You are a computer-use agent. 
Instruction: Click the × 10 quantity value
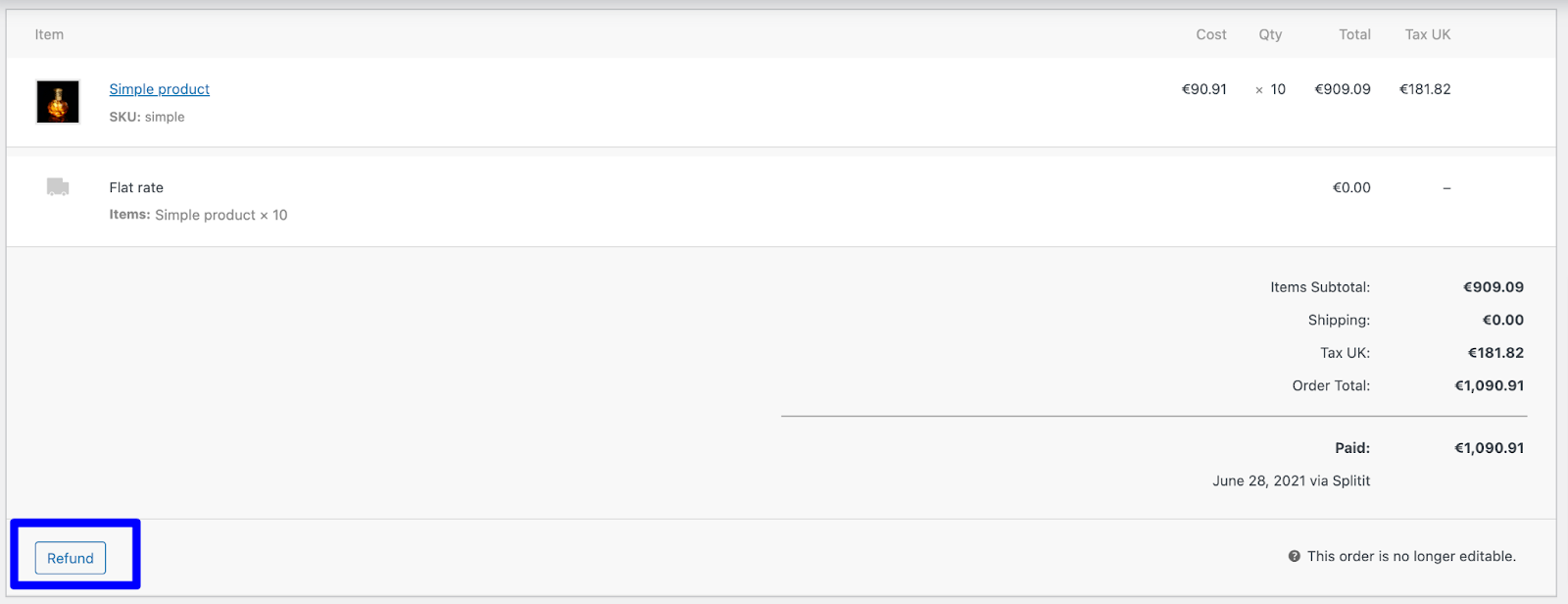click(1270, 89)
